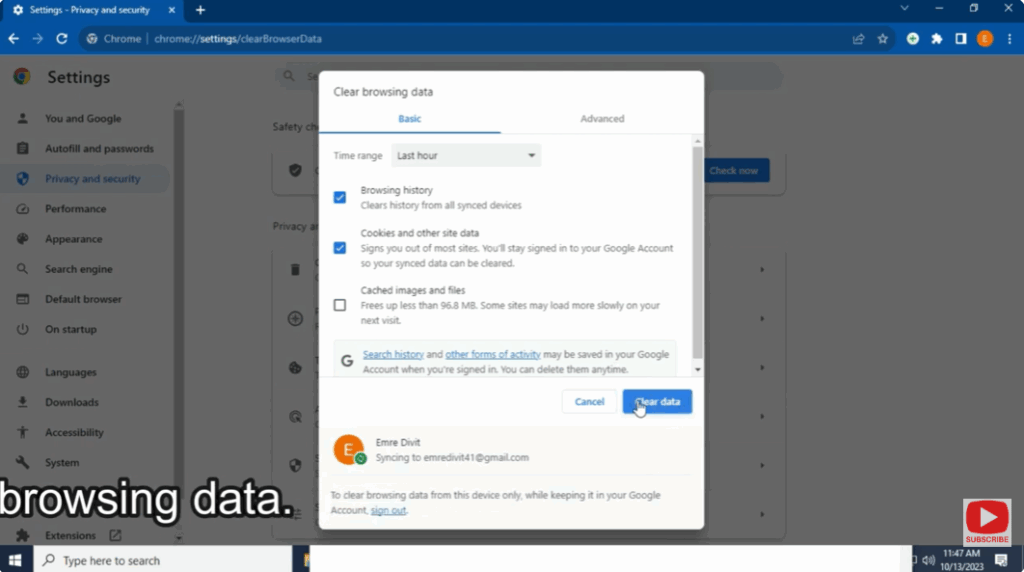Image resolution: width=1024 pixels, height=572 pixels.
Task: Close the Settings - Privacy and security tab
Action: click(172, 10)
